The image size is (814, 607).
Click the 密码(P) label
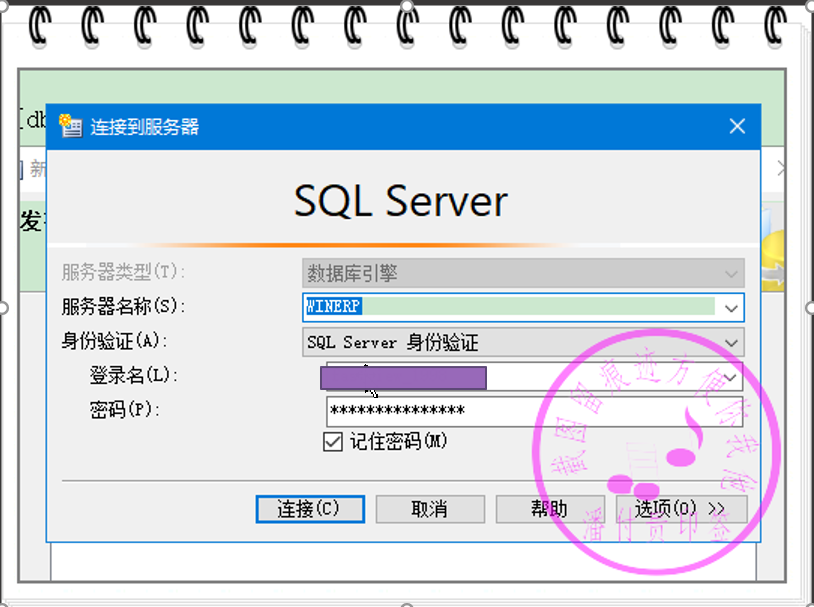(125, 410)
